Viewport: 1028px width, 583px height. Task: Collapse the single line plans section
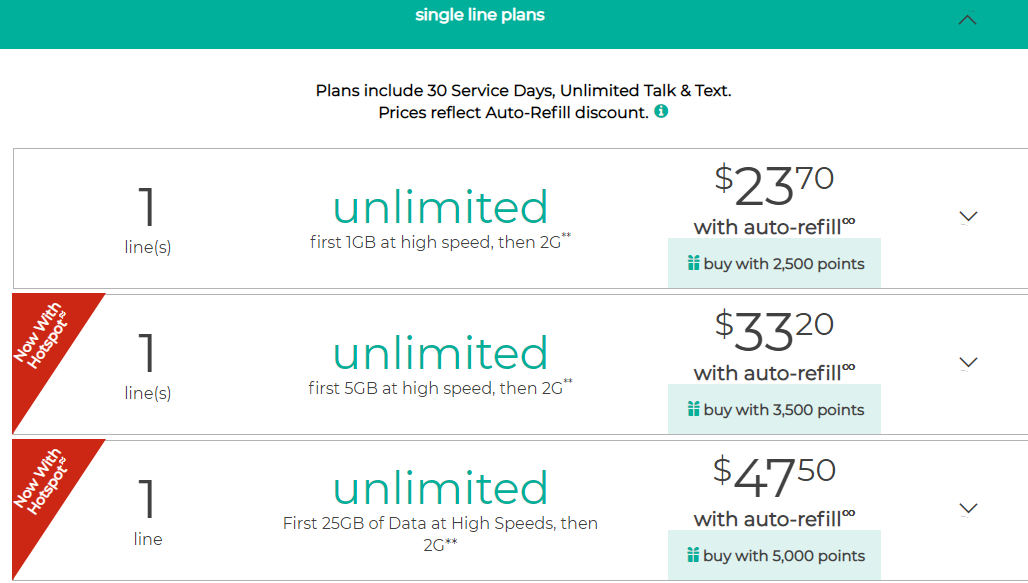pyautogui.click(x=967, y=19)
